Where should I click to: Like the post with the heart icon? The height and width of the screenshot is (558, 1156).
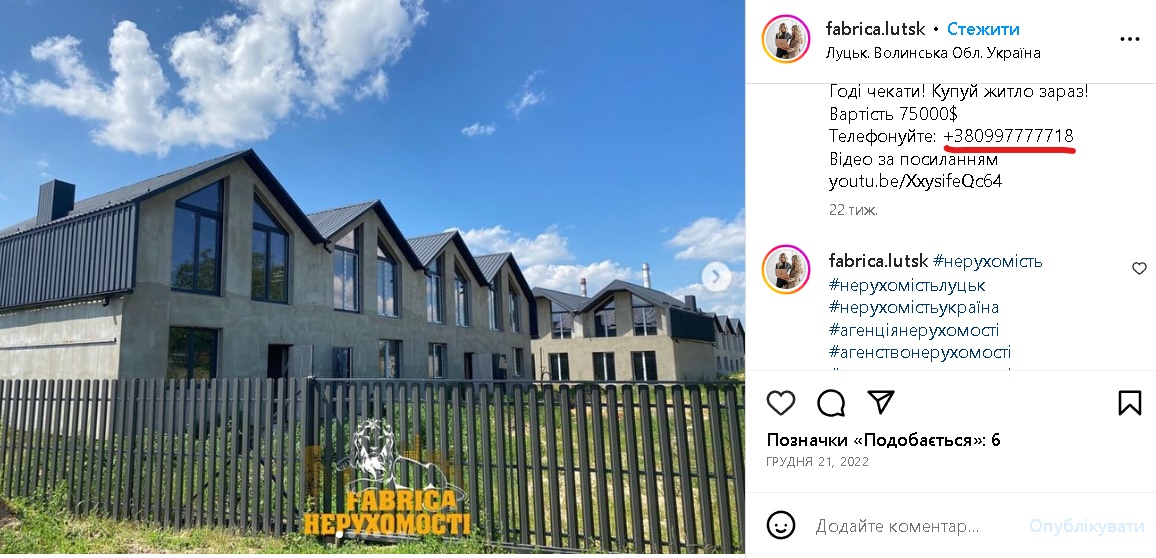coord(781,402)
